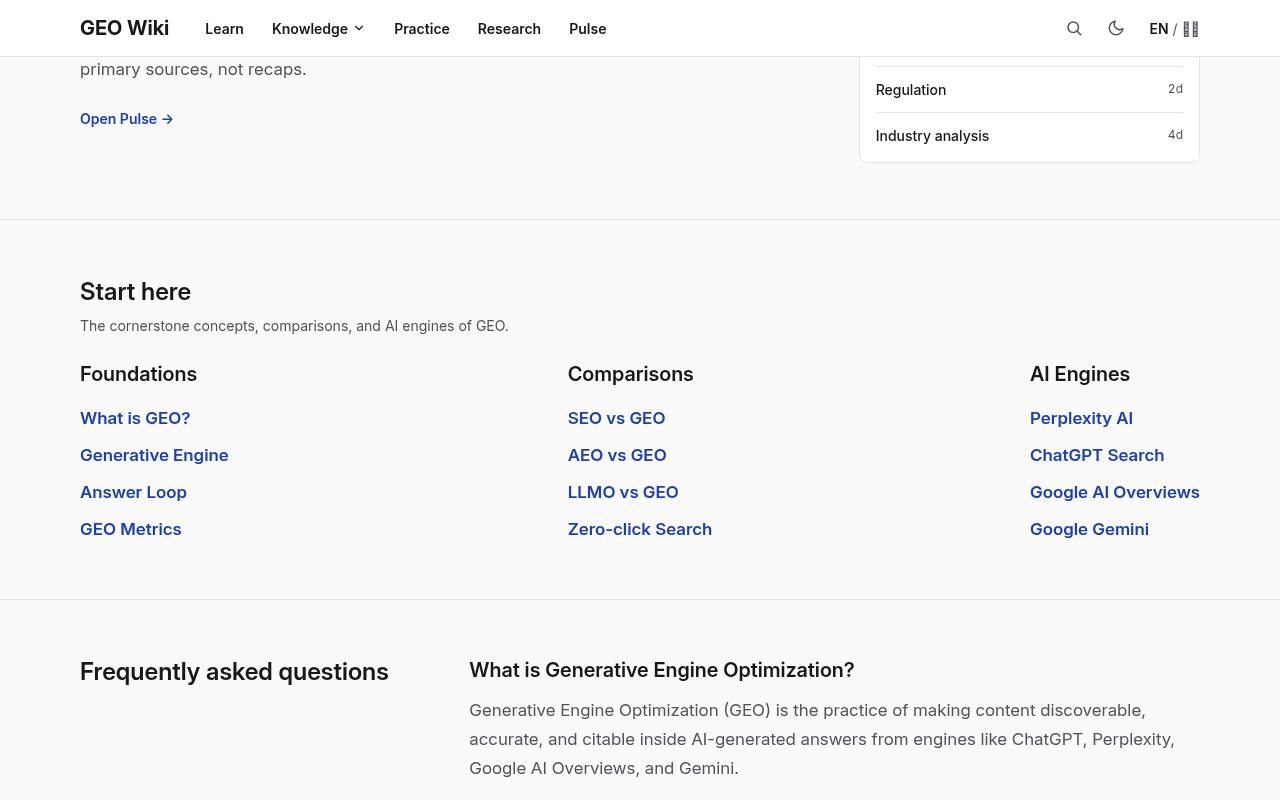Open the Zero-click Search link
The image size is (1280, 800).
point(640,529)
